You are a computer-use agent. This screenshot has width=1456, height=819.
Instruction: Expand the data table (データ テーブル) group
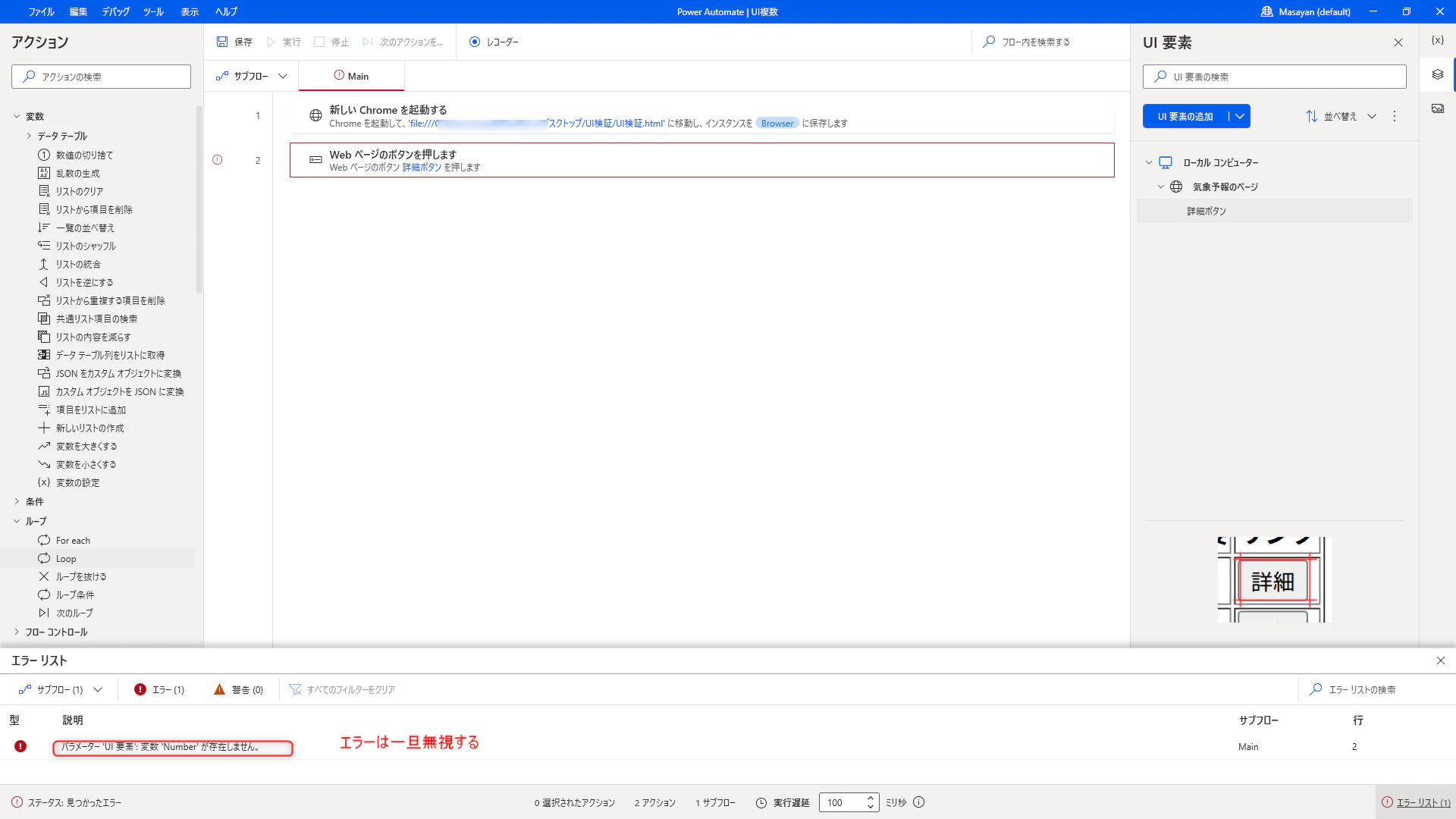[x=29, y=136]
